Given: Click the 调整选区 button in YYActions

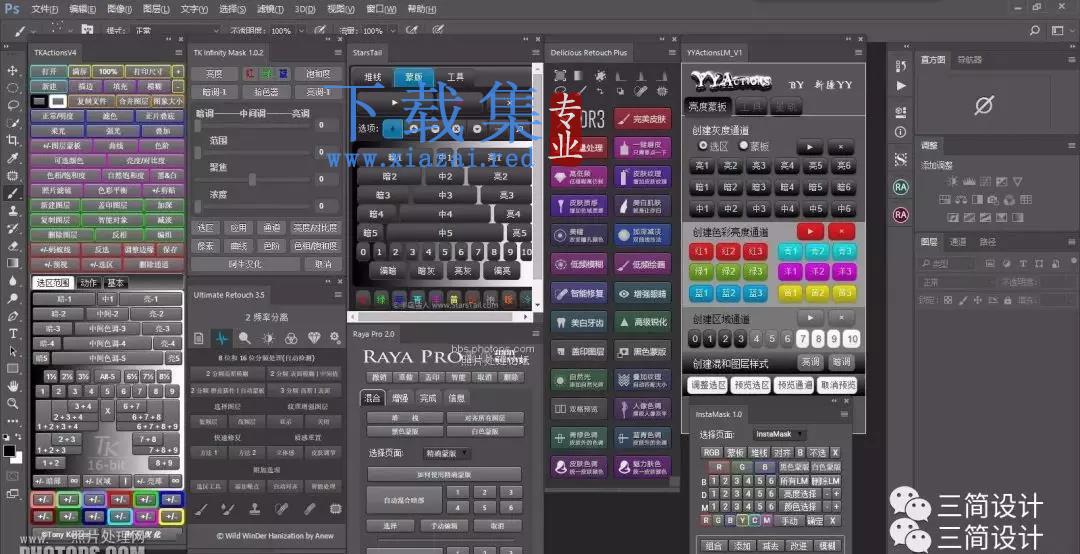Looking at the screenshot, I should pos(708,385).
